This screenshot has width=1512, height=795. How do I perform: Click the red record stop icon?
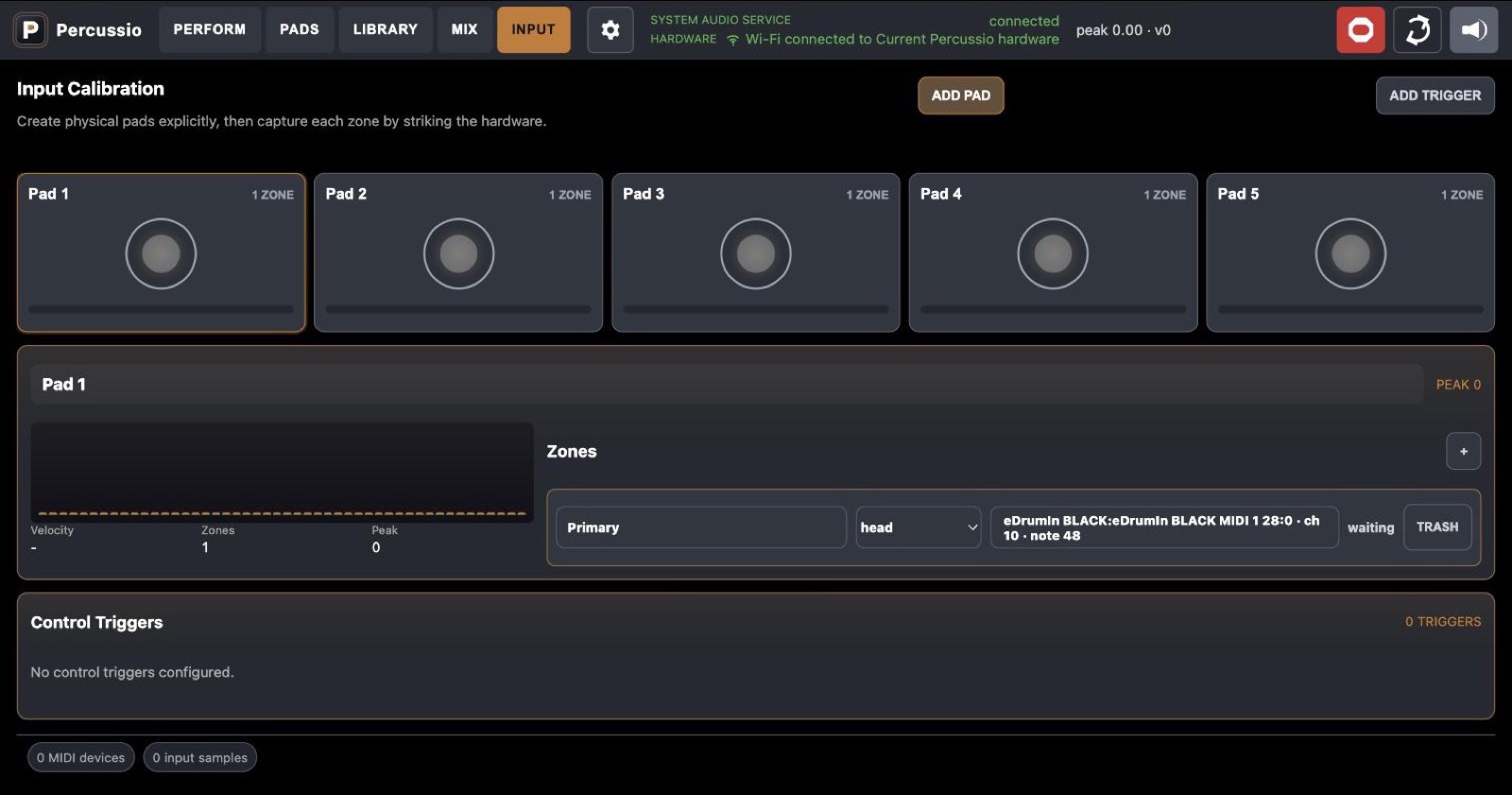(1361, 30)
